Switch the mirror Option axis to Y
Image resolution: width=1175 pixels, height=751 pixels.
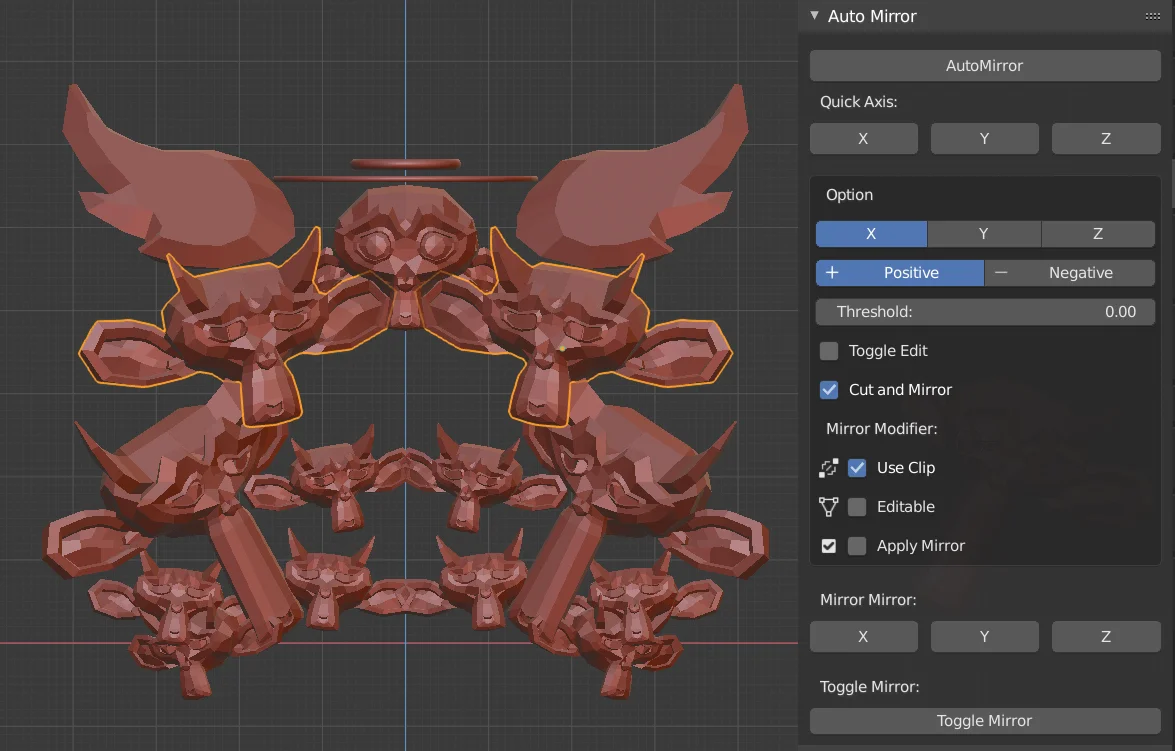(x=983, y=233)
